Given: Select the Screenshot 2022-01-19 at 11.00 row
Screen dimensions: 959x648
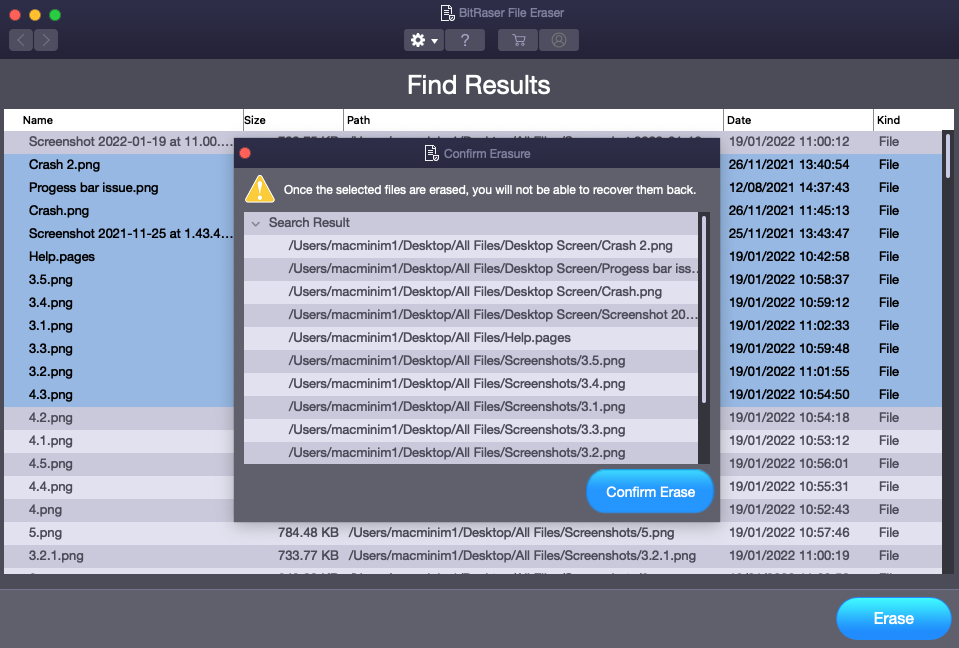Looking at the screenshot, I should point(130,142).
